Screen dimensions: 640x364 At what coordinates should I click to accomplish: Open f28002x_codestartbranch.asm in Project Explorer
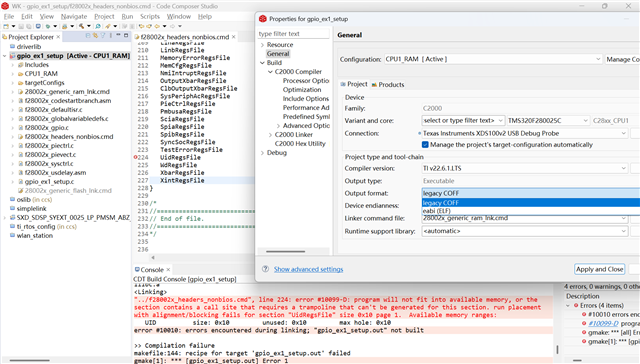click(68, 101)
